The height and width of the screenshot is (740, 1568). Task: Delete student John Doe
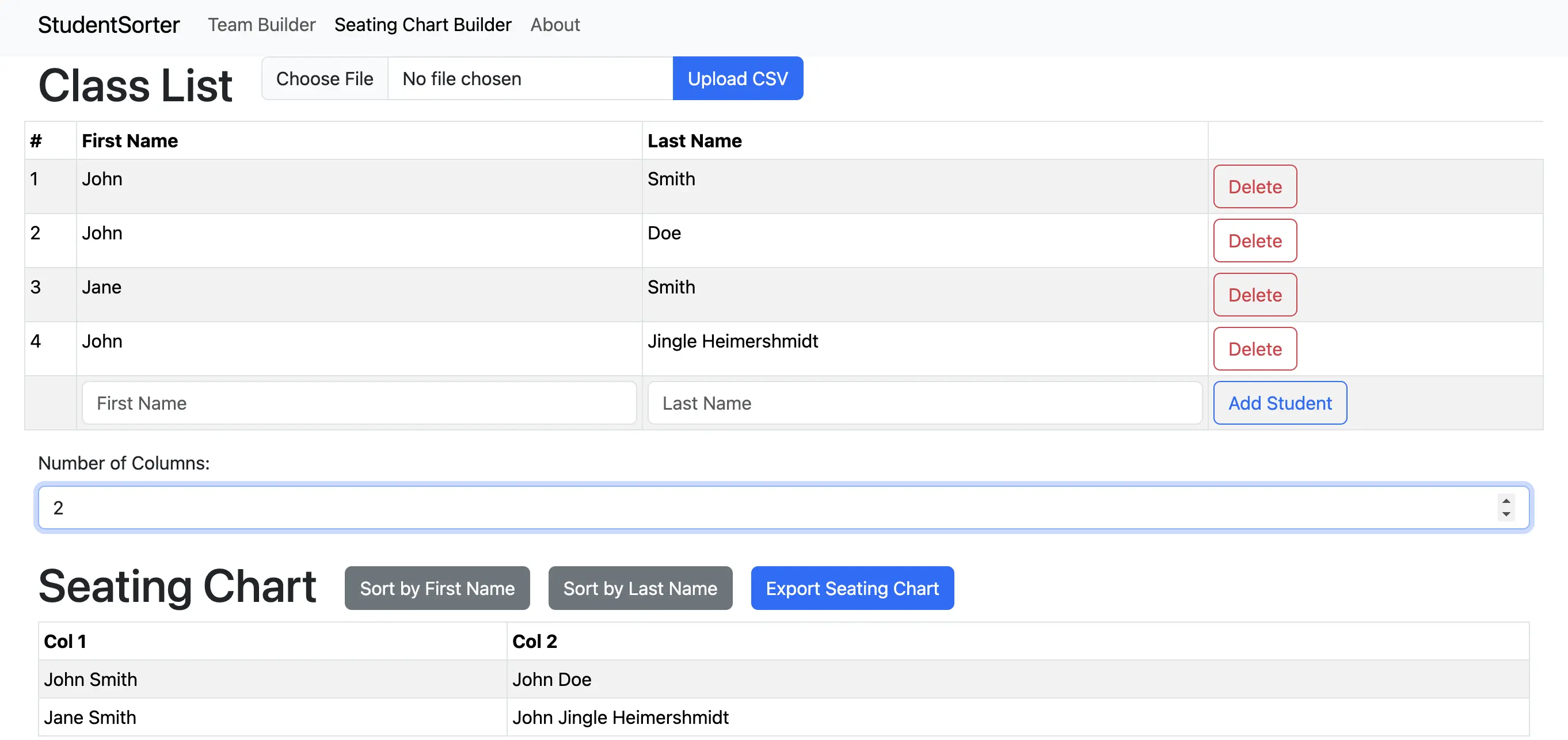(x=1254, y=241)
